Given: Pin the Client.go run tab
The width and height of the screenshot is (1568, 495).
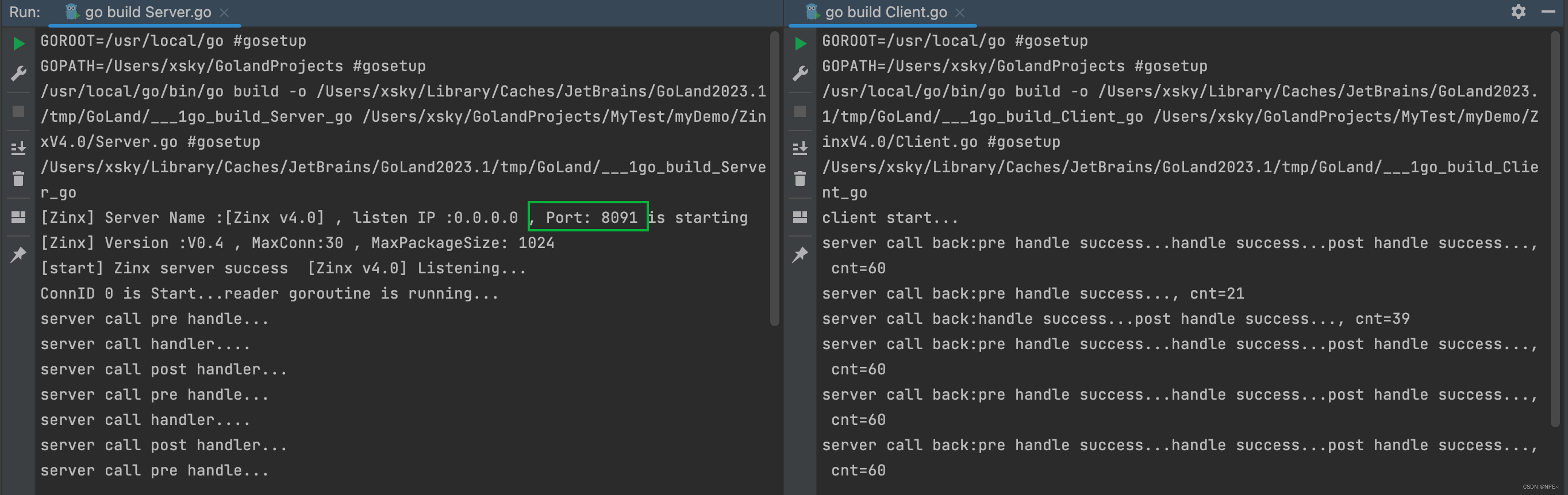Looking at the screenshot, I should point(801,254).
